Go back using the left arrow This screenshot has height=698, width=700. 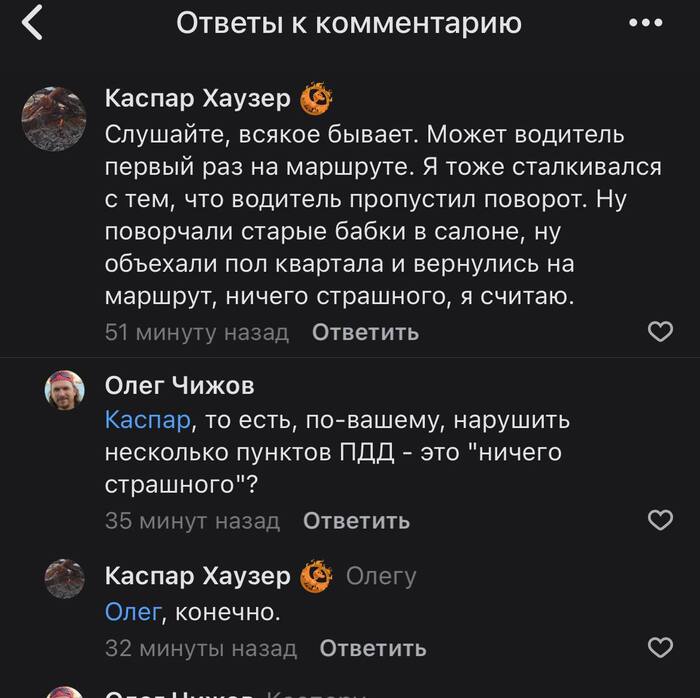pos(33,22)
